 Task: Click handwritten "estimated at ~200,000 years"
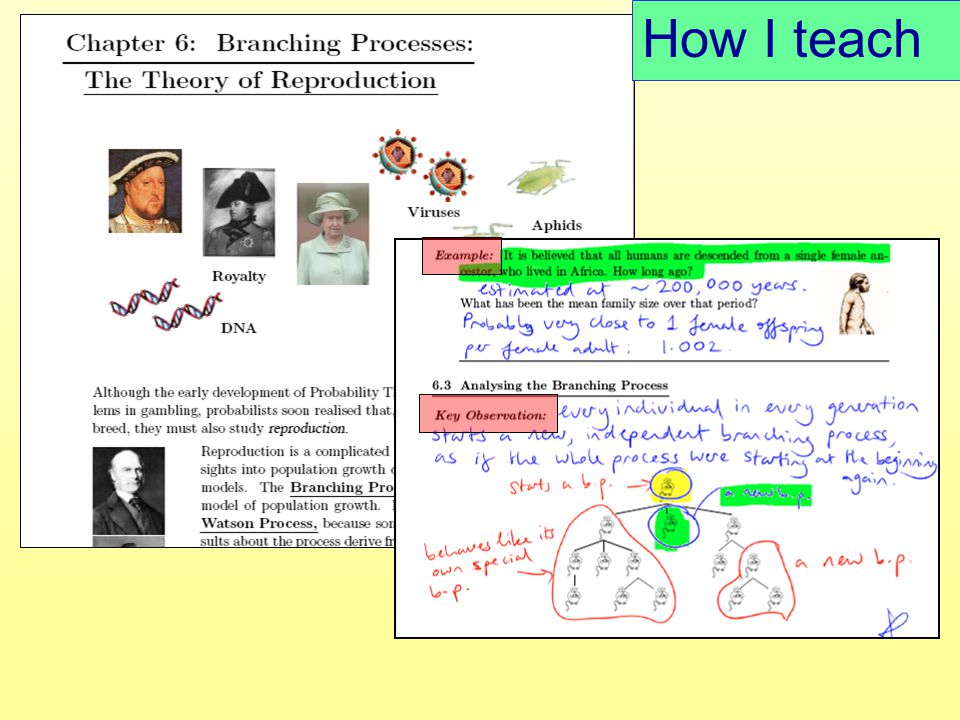coord(642,288)
